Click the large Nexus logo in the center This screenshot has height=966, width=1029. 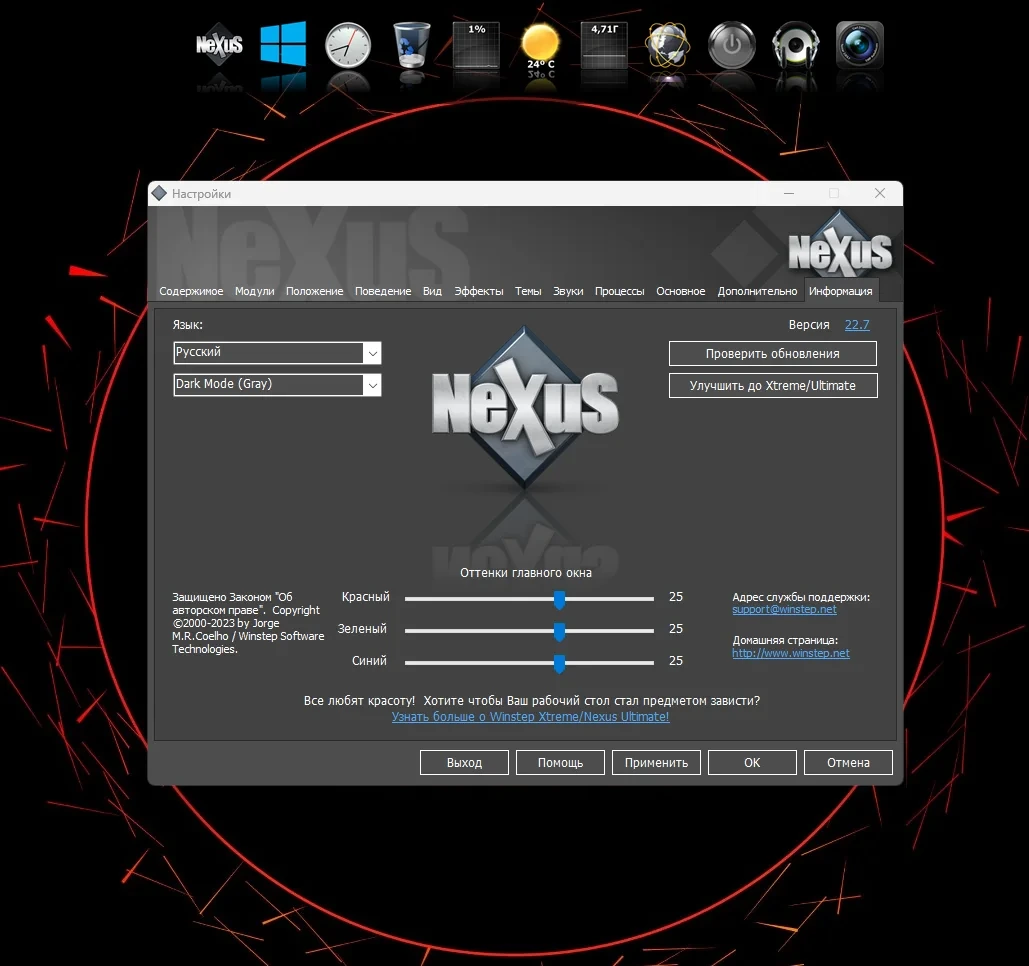[x=524, y=407]
